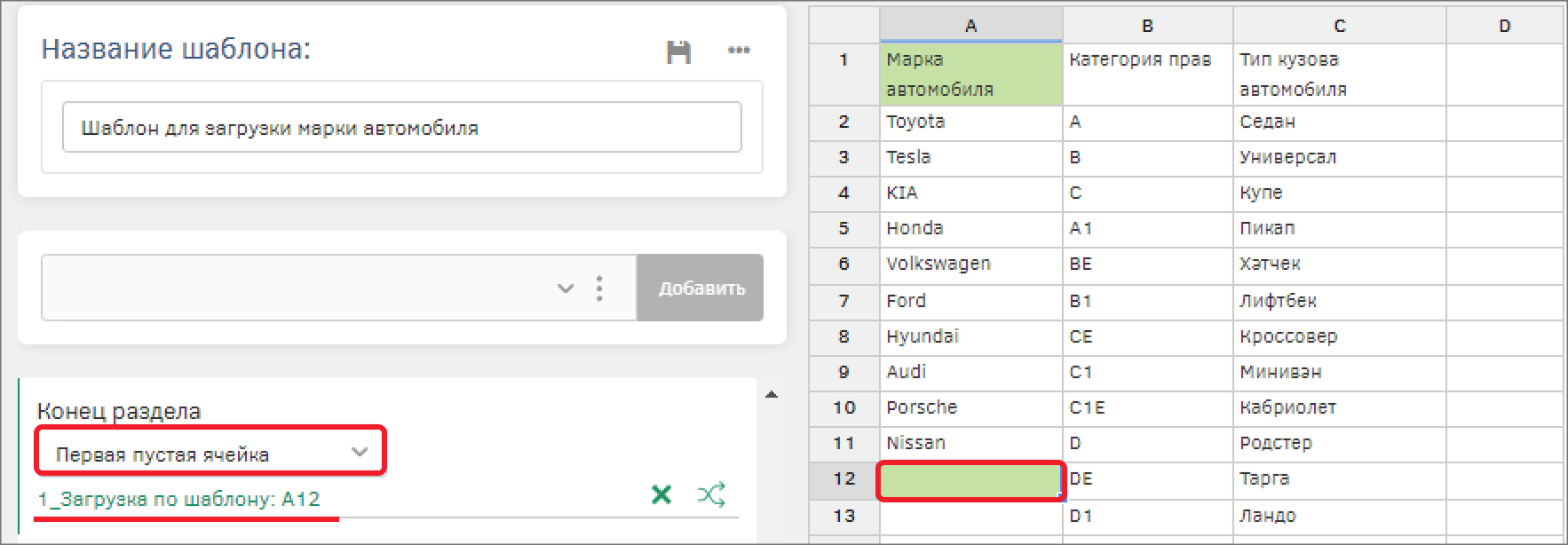Open the three-dots menu beside template name

[x=739, y=51]
